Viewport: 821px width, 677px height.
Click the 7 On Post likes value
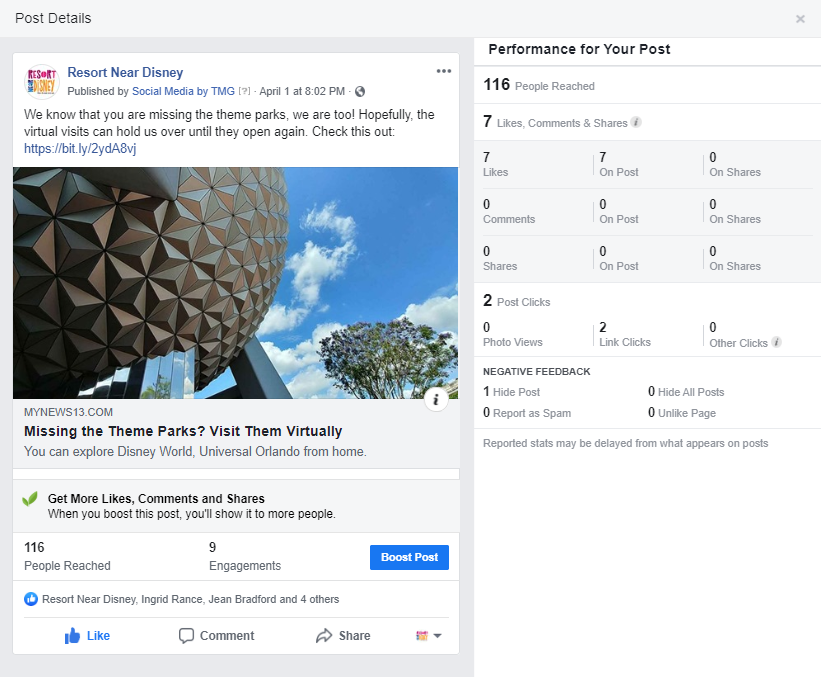coord(619,164)
